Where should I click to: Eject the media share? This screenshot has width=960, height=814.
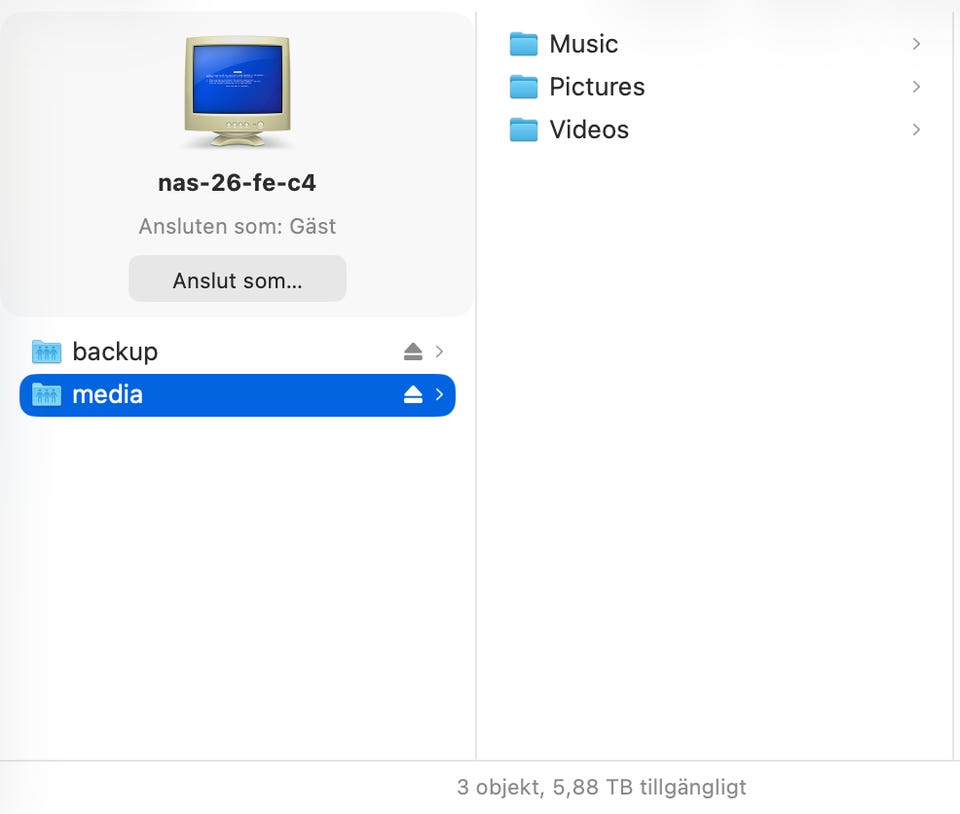click(413, 395)
